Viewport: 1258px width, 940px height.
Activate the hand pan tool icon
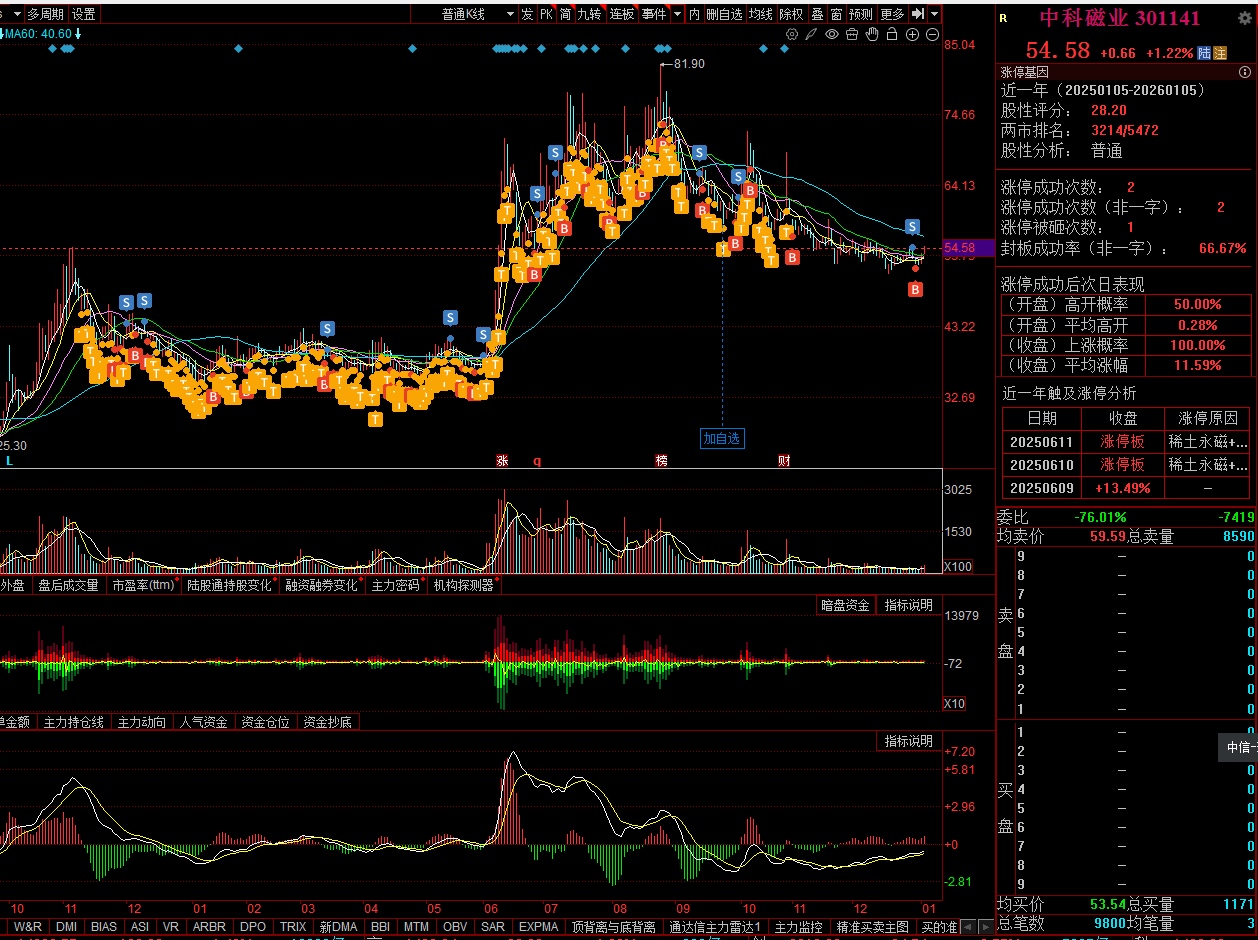click(872, 34)
